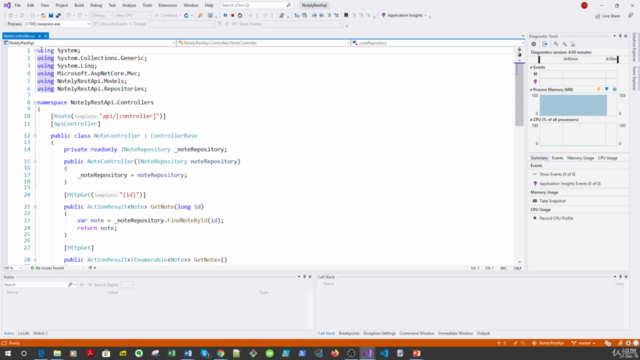
Task: Open the Solution Explorer side tab
Action: tap(634, 47)
